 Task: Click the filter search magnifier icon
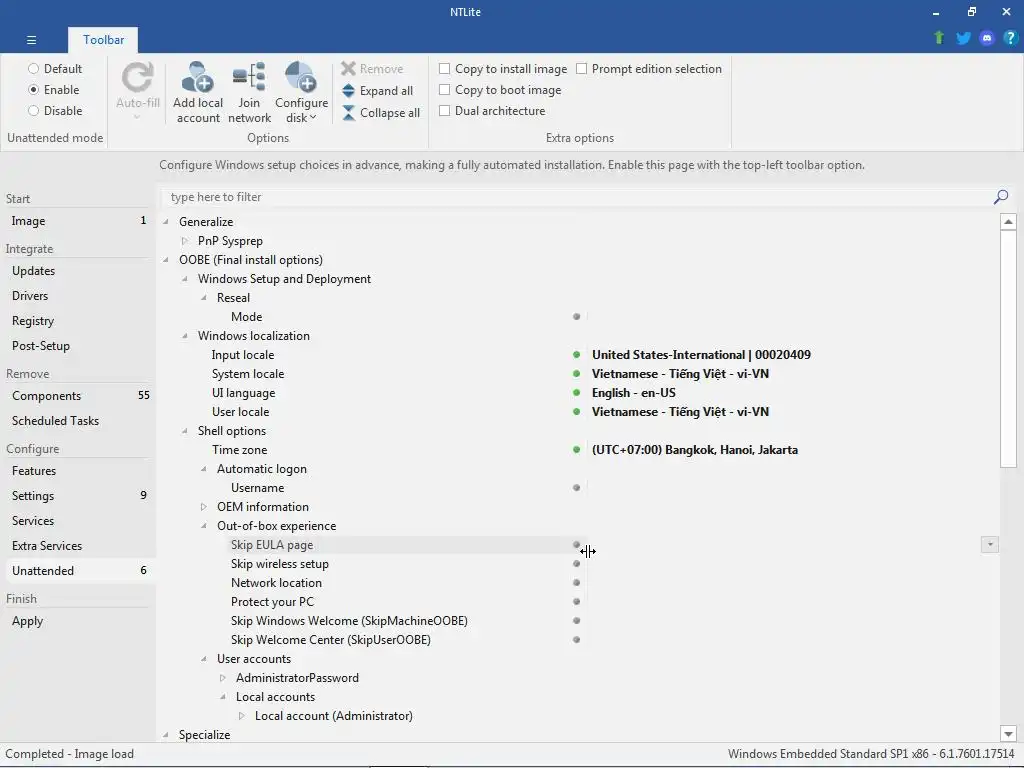coord(1000,197)
